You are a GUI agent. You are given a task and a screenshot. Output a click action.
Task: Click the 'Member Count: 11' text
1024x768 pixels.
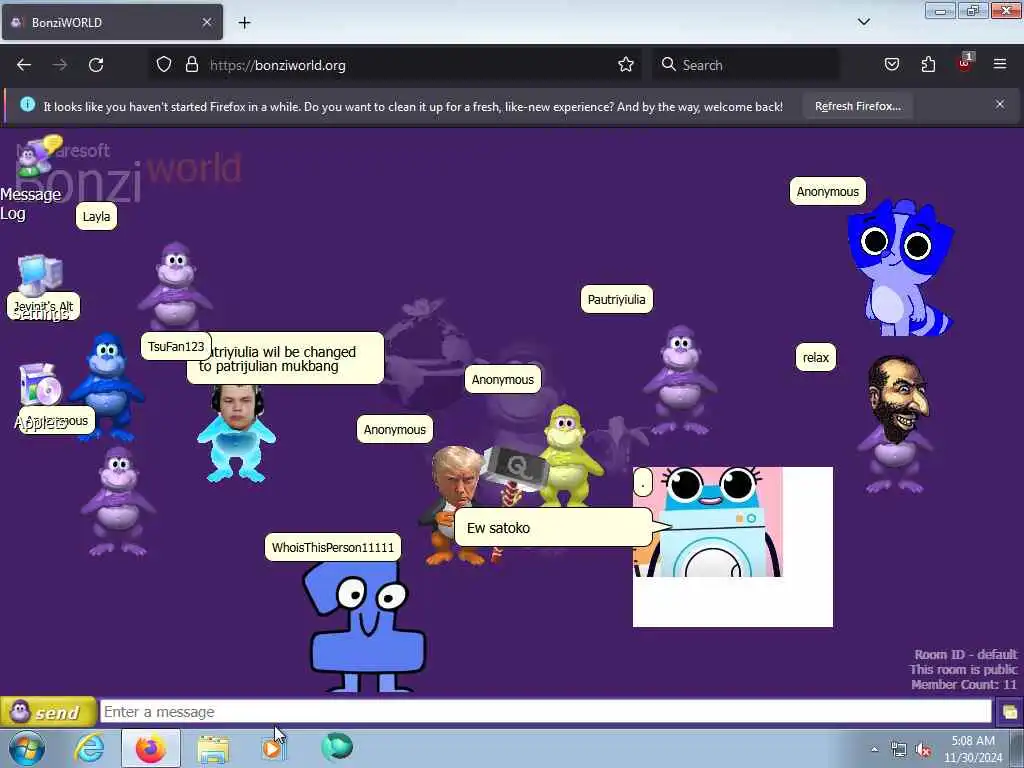(964, 684)
